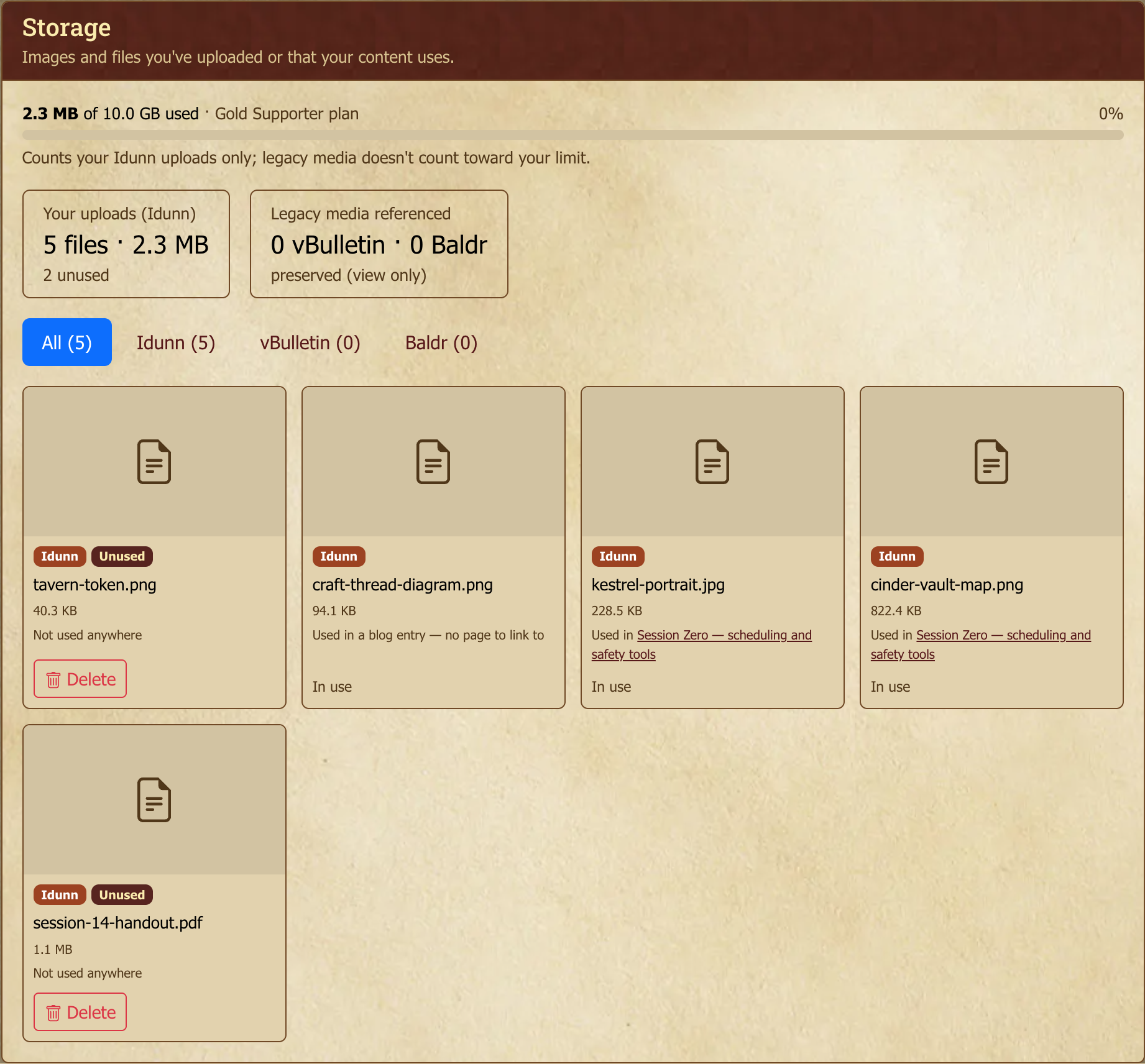Click the 822.4 KB size text
The image size is (1145, 1064).
click(x=896, y=611)
